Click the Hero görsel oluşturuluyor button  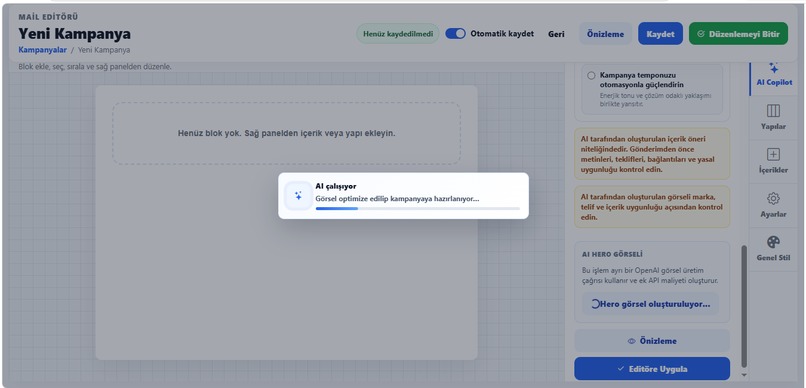pos(650,304)
